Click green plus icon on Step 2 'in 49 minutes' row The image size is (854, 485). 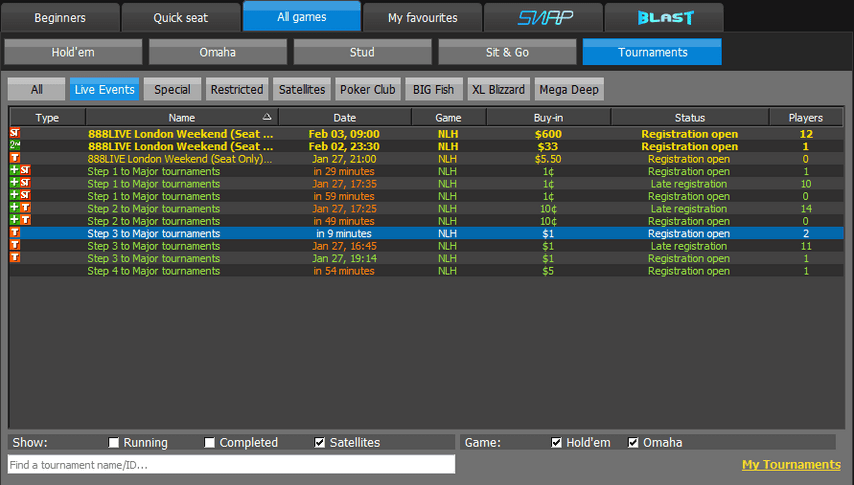tap(15, 220)
